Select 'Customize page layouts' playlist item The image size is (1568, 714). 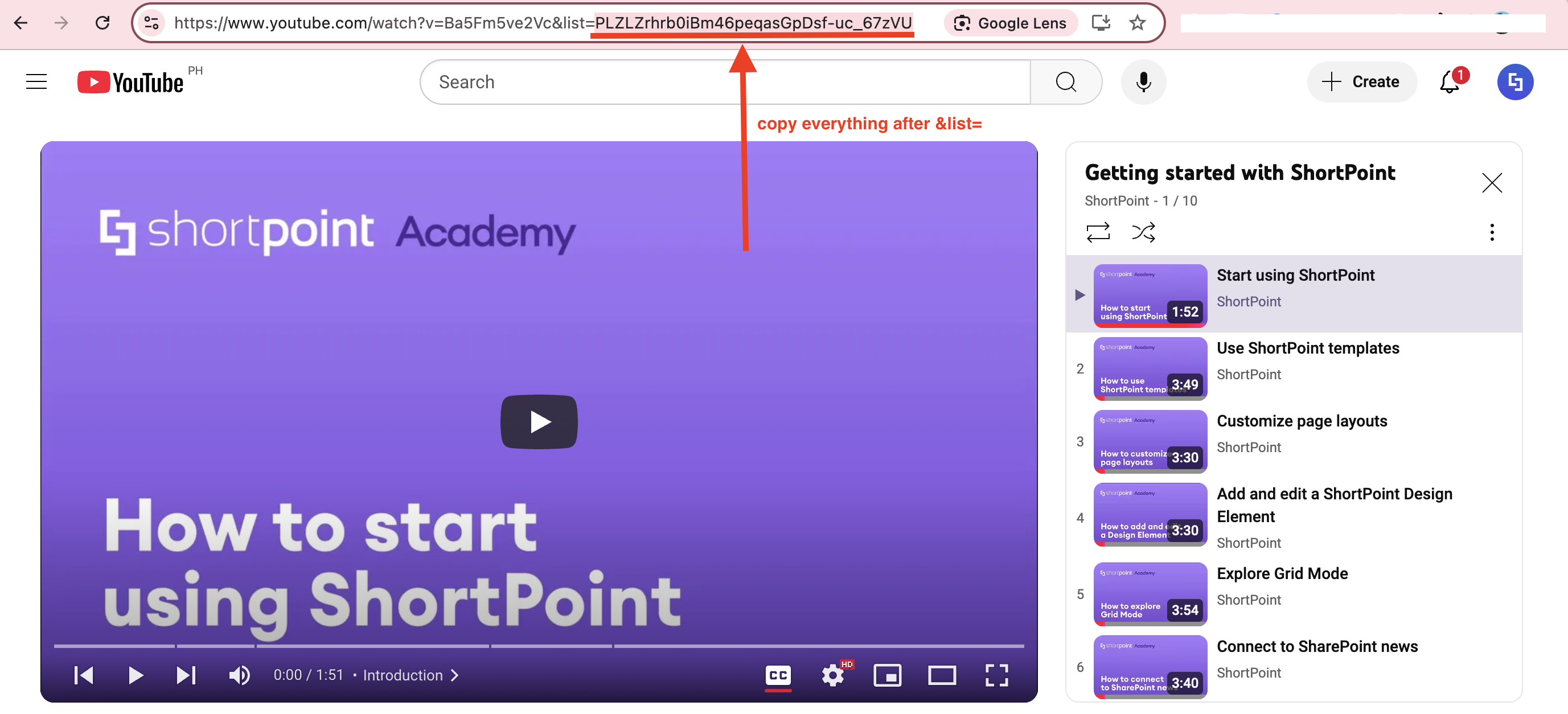pos(1302,421)
